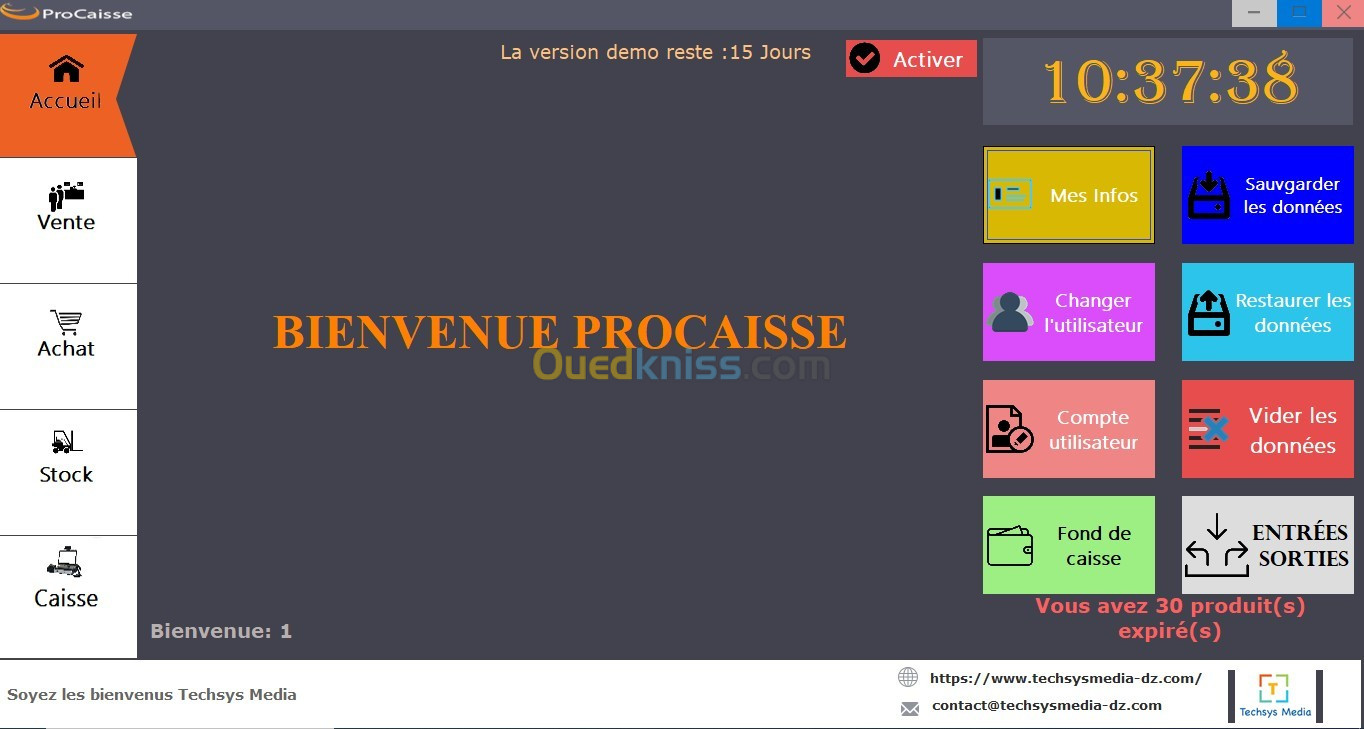Click Vider les données
The image size is (1364, 729).
point(1268,429)
